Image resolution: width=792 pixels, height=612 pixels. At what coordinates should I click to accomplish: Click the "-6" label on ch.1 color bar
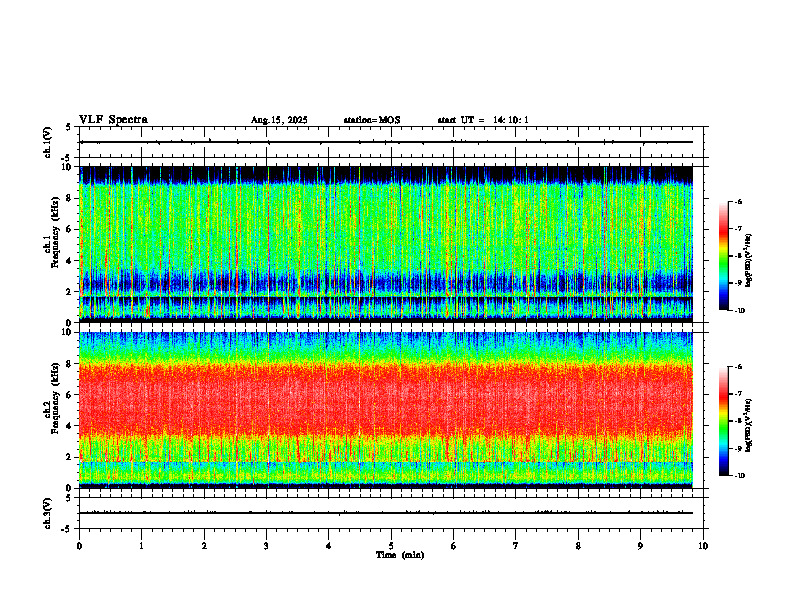pos(737,202)
